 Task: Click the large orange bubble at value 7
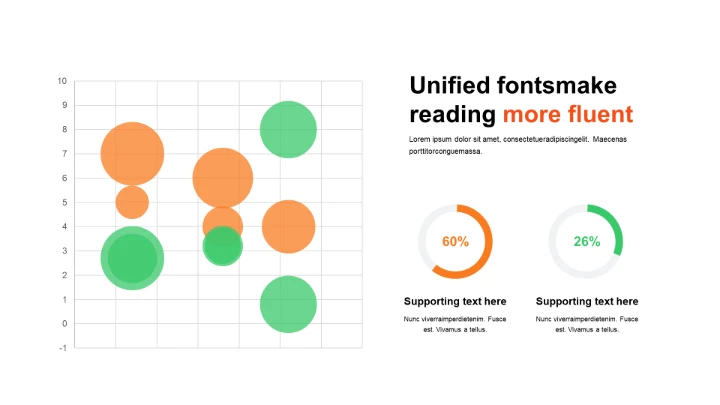point(132,154)
